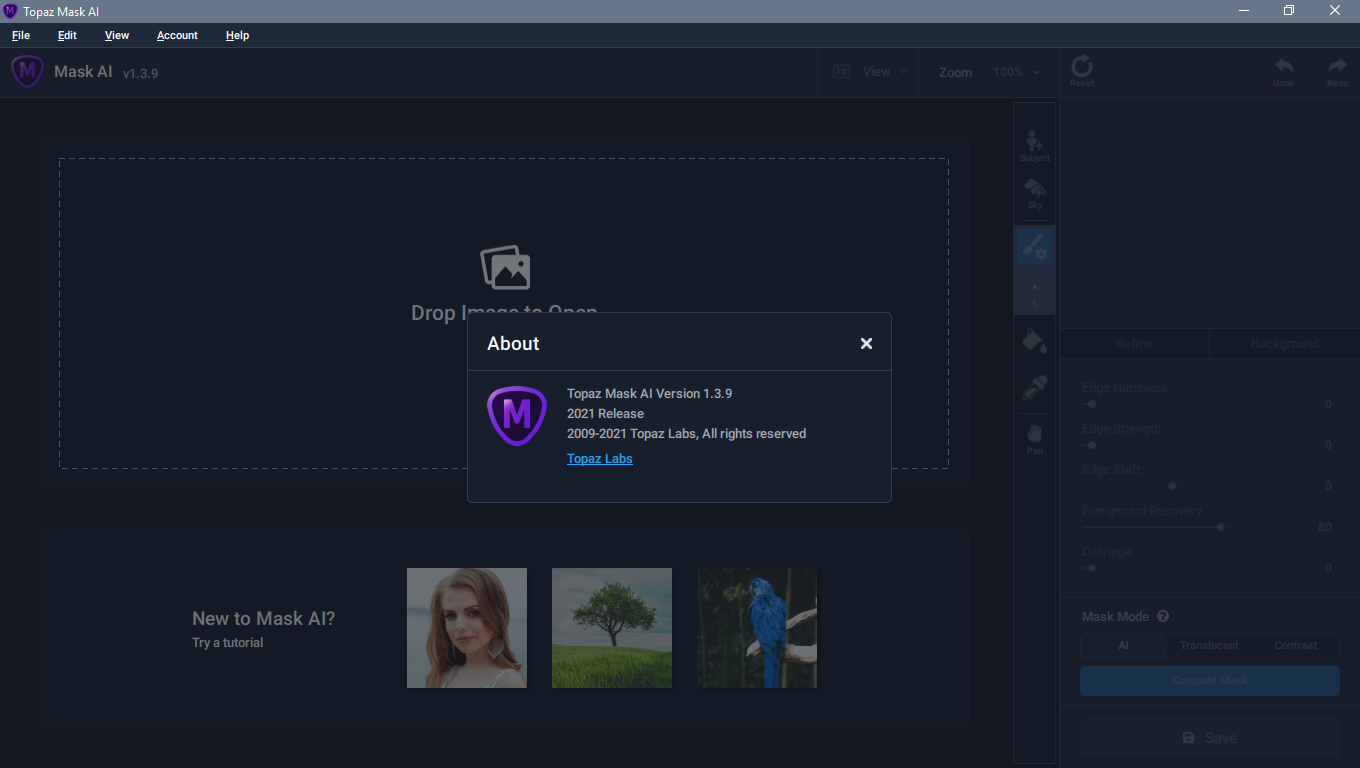Select the Sky auto-detect tool
This screenshot has height=768, width=1360.
pos(1035,194)
